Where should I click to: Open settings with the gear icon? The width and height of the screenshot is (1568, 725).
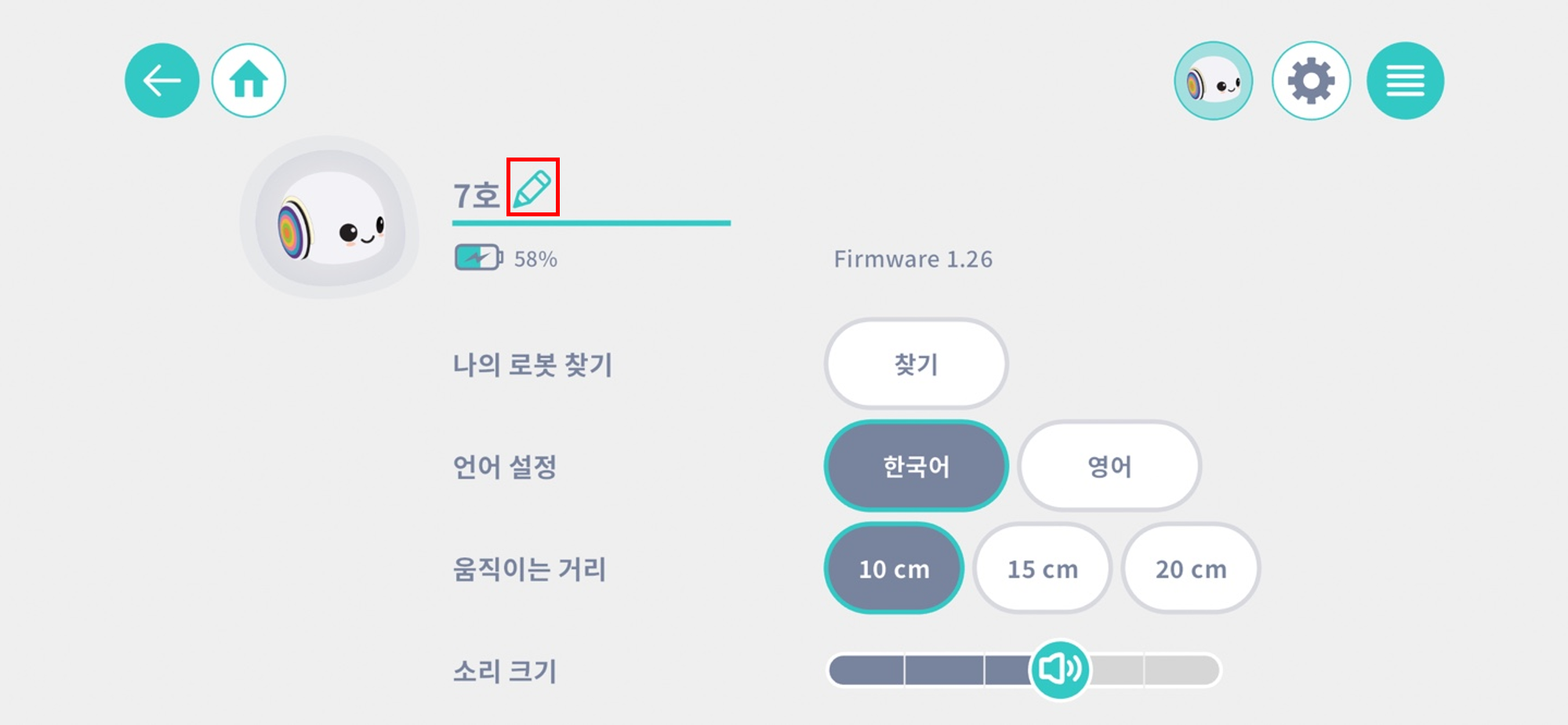pos(1311,81)
